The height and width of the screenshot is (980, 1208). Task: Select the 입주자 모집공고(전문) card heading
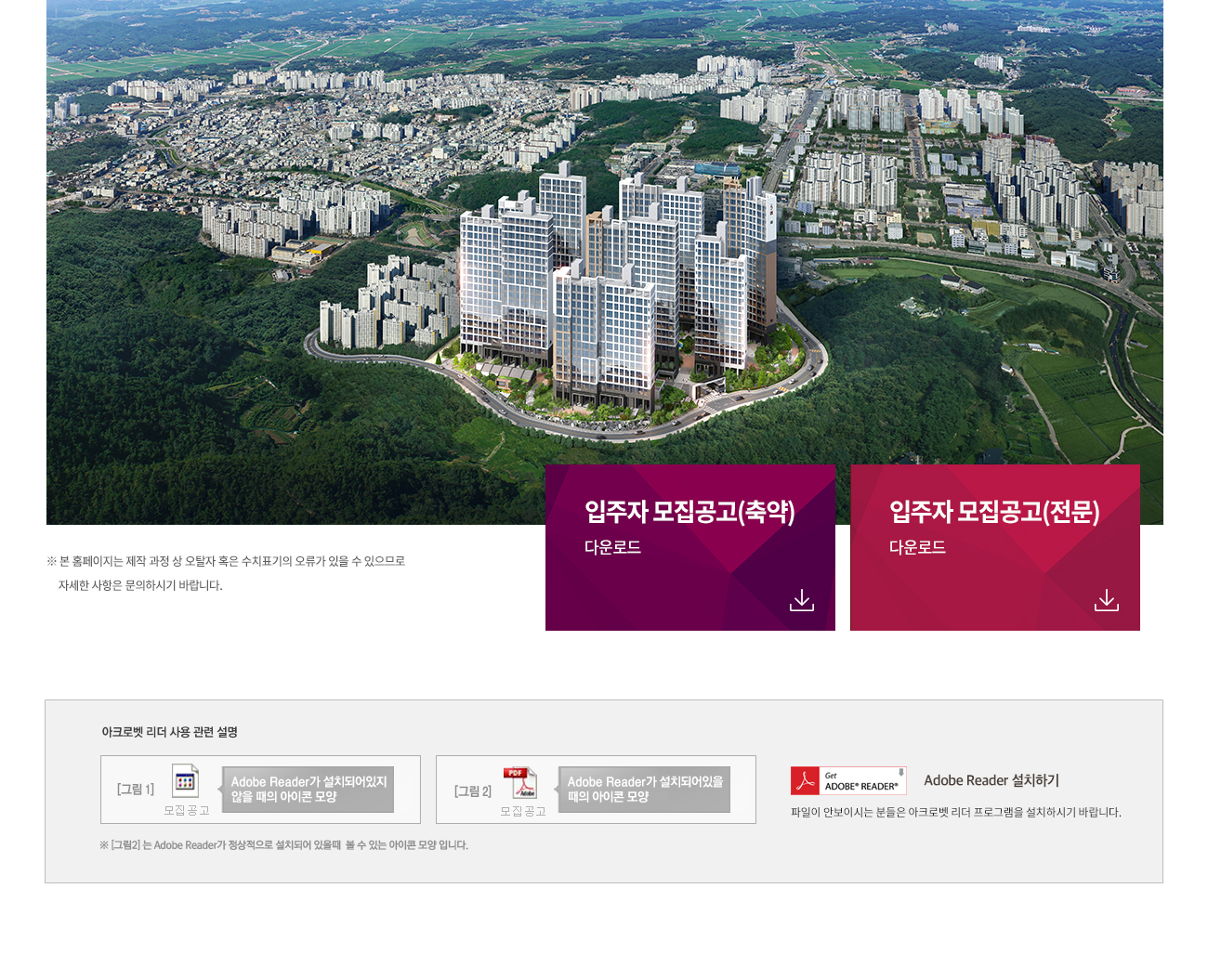[x=992, y=512]
